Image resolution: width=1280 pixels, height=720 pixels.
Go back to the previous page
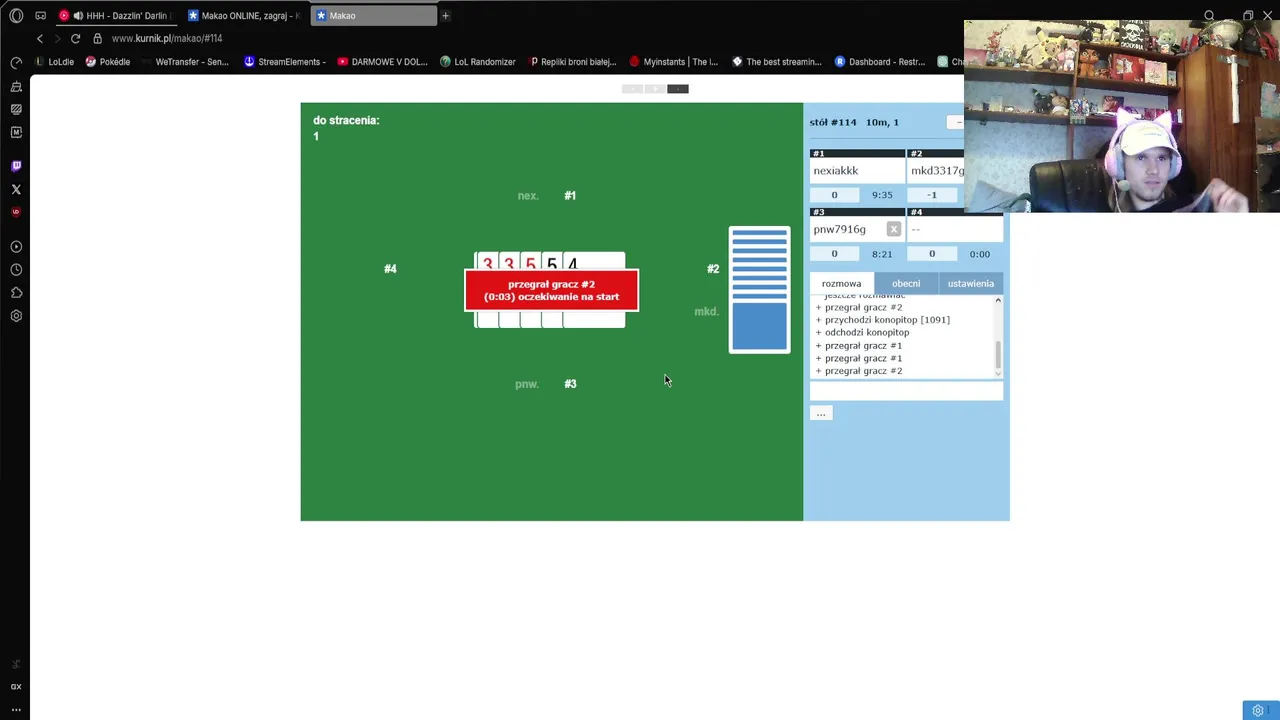40,38
